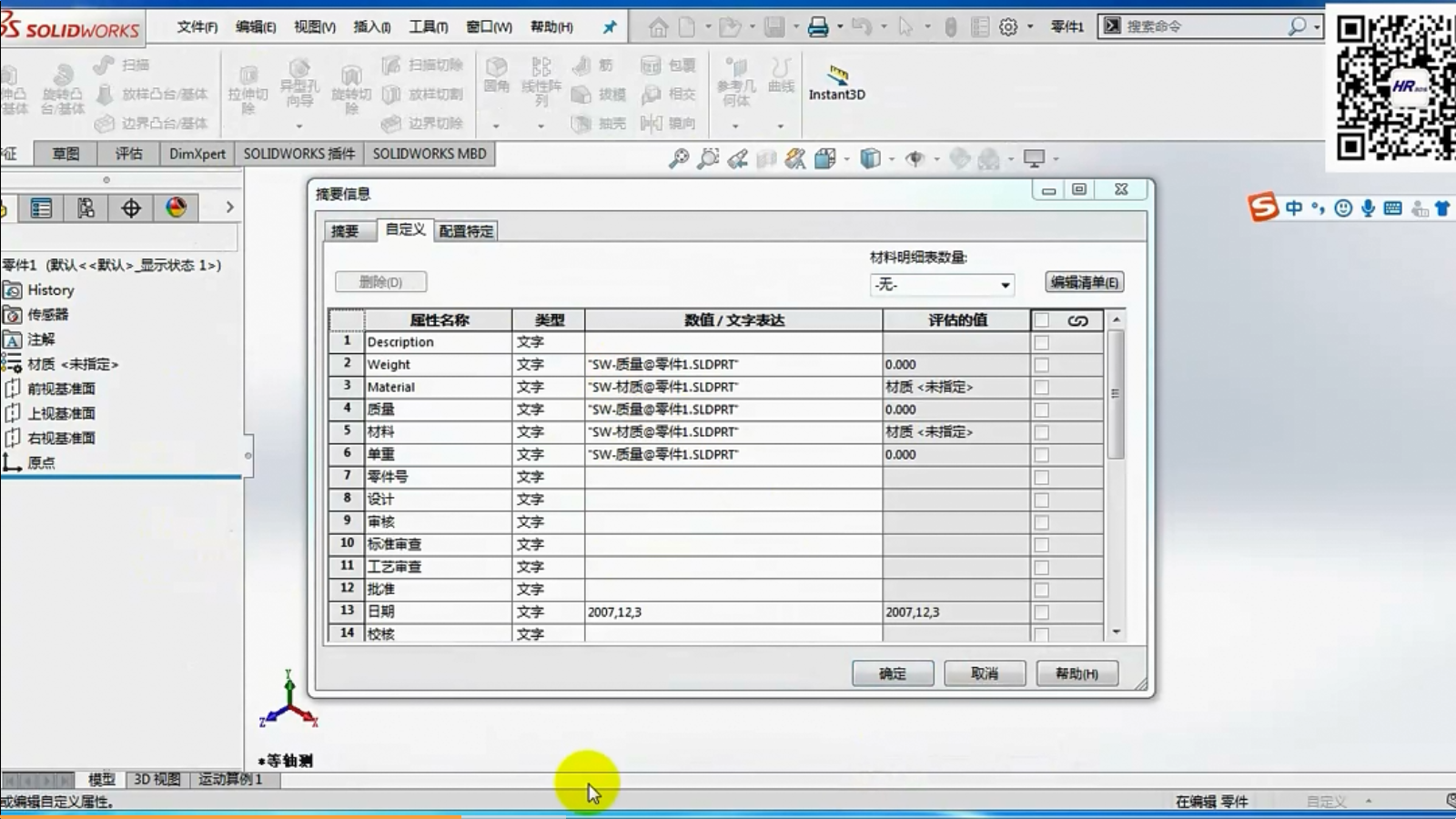Switch to the 配置特定 tab
1456x819 pixels.
pyautogui.click(x=466, y=231)
